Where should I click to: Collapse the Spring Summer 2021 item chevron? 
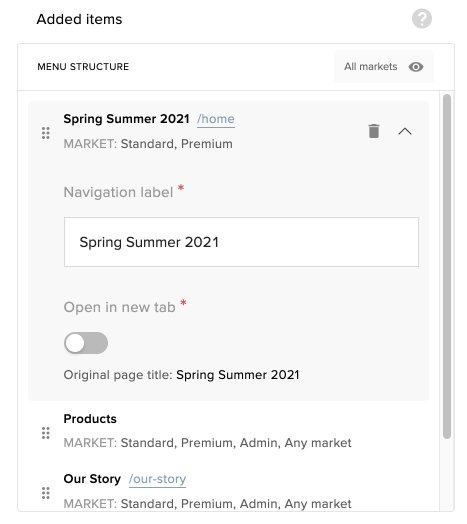[x=405, y=131]
